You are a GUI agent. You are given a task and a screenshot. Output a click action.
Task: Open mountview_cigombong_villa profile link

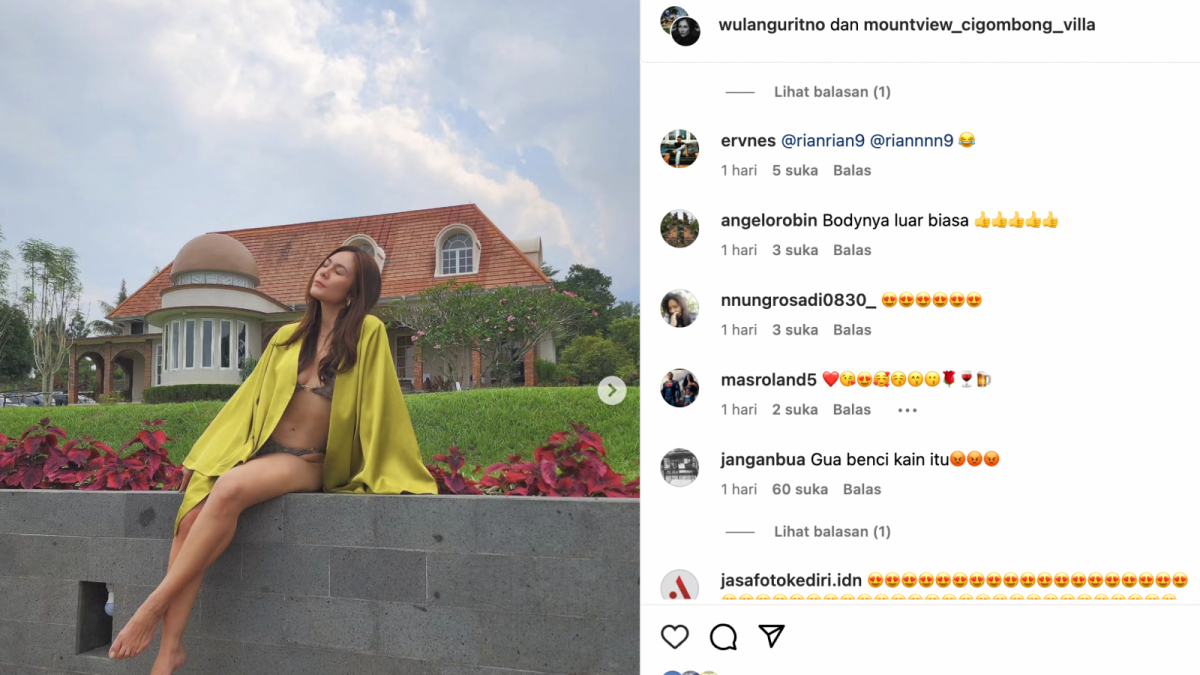979,25
